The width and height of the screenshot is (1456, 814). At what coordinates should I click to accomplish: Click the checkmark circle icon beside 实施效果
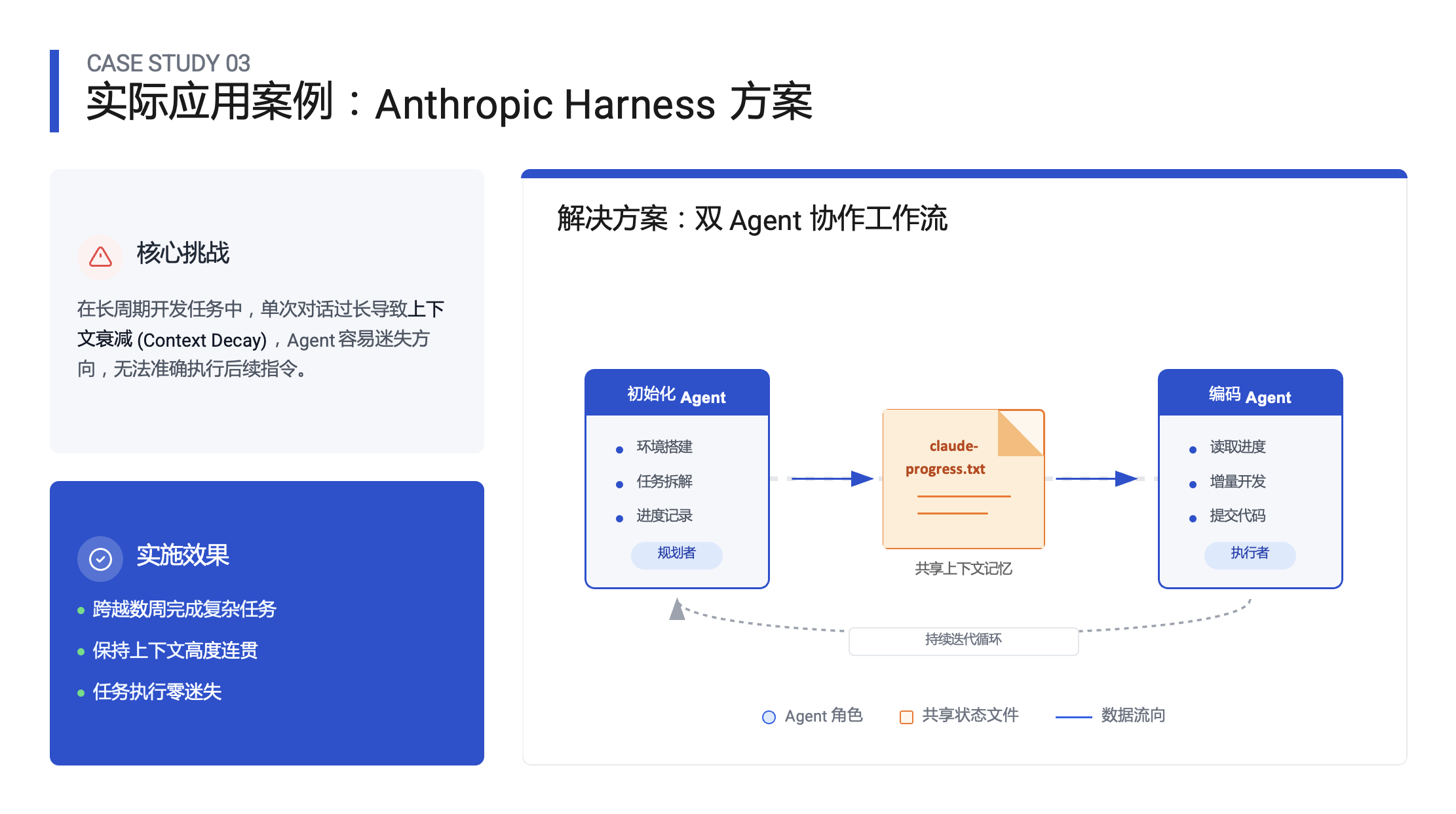(100, 559)
